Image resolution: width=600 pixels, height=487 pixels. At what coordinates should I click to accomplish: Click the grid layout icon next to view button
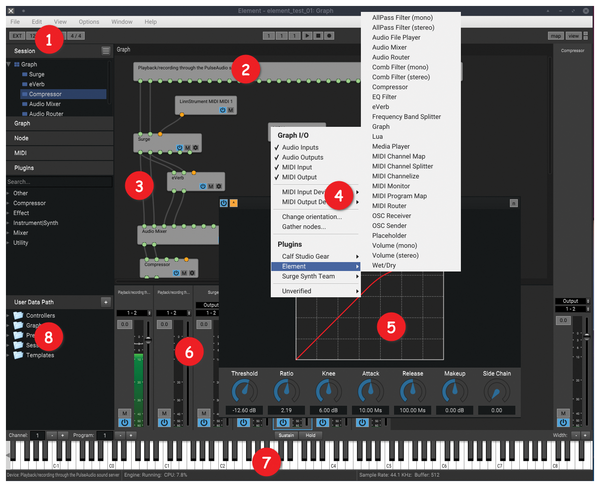coord(585,36)
